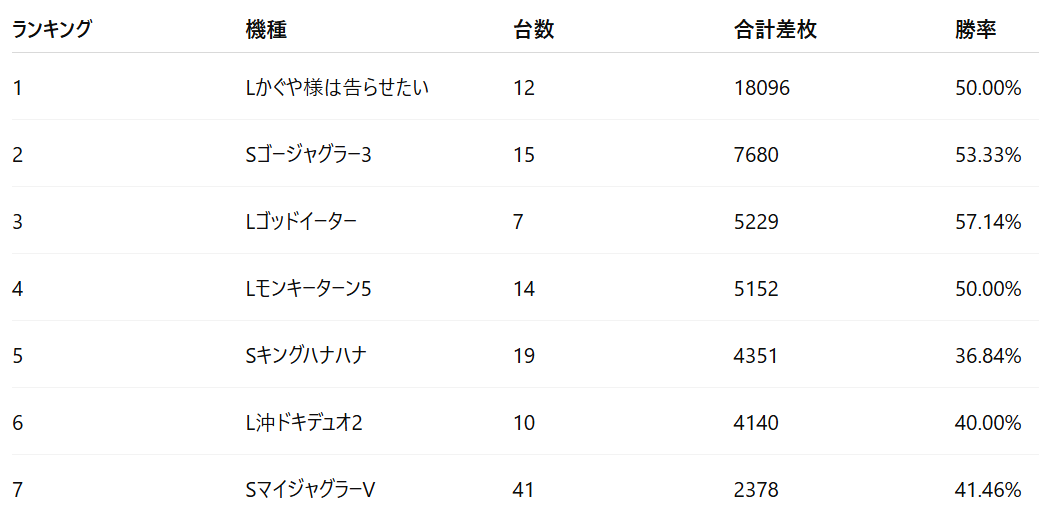Select the 勝率 column header
The height and width of the screenshot is (519, 1039).
(975, 30)
